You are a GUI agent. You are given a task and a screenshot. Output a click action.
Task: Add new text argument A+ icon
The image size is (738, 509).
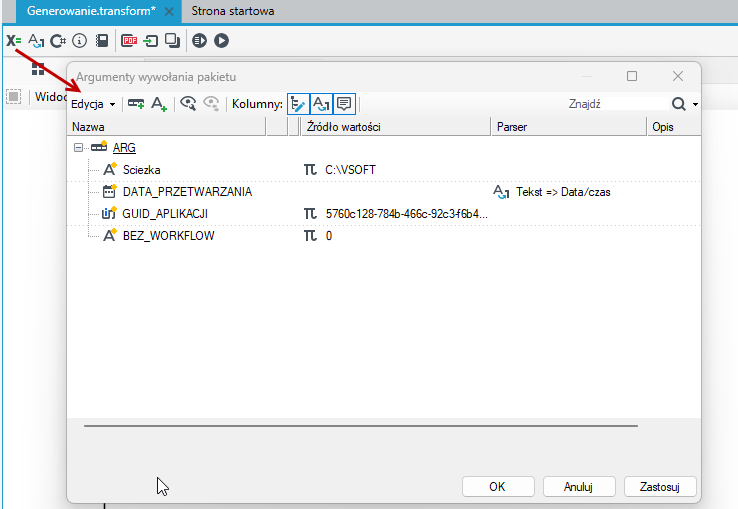click(159, 104)
